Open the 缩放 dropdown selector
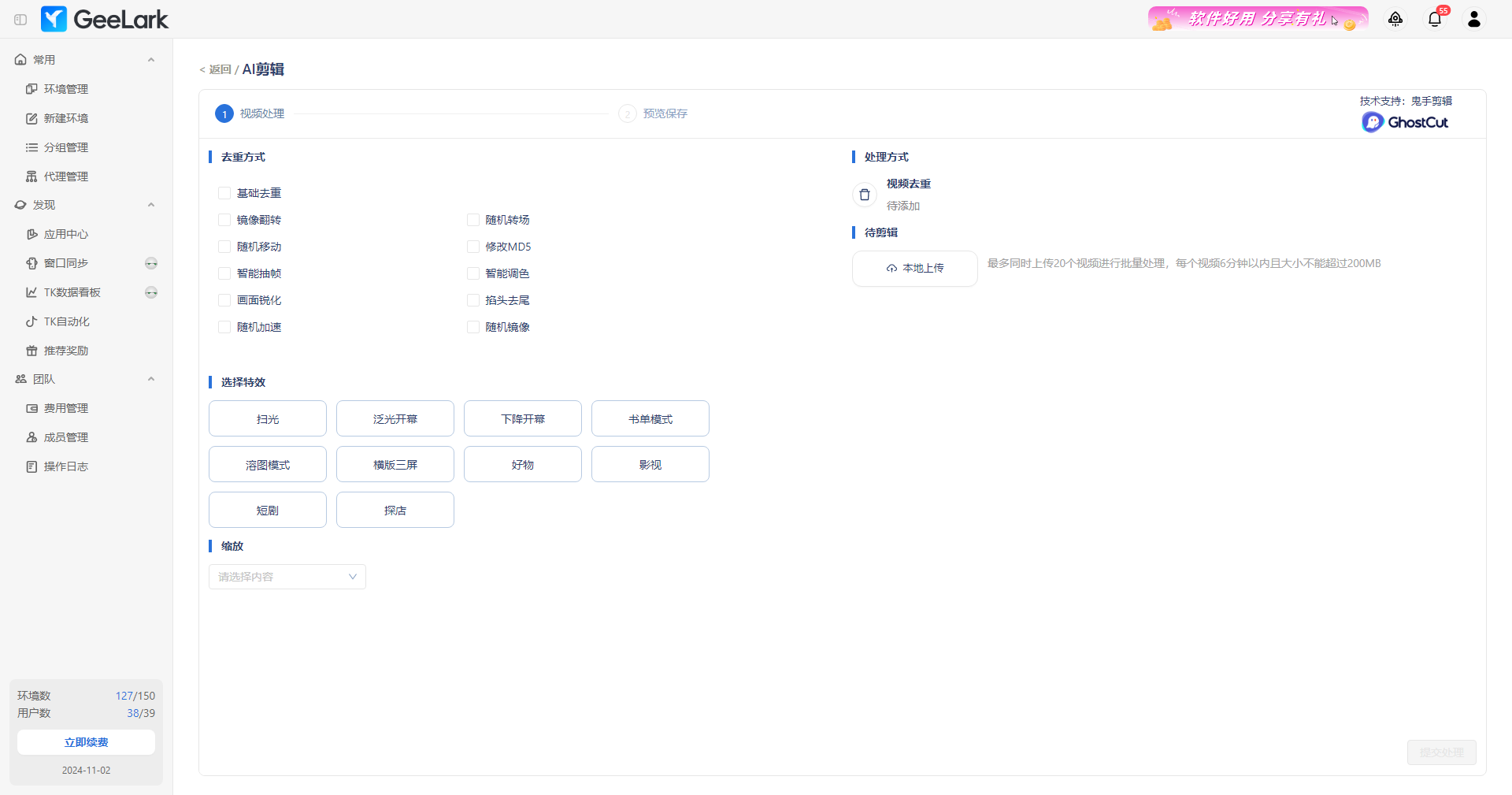 point(287,577)
